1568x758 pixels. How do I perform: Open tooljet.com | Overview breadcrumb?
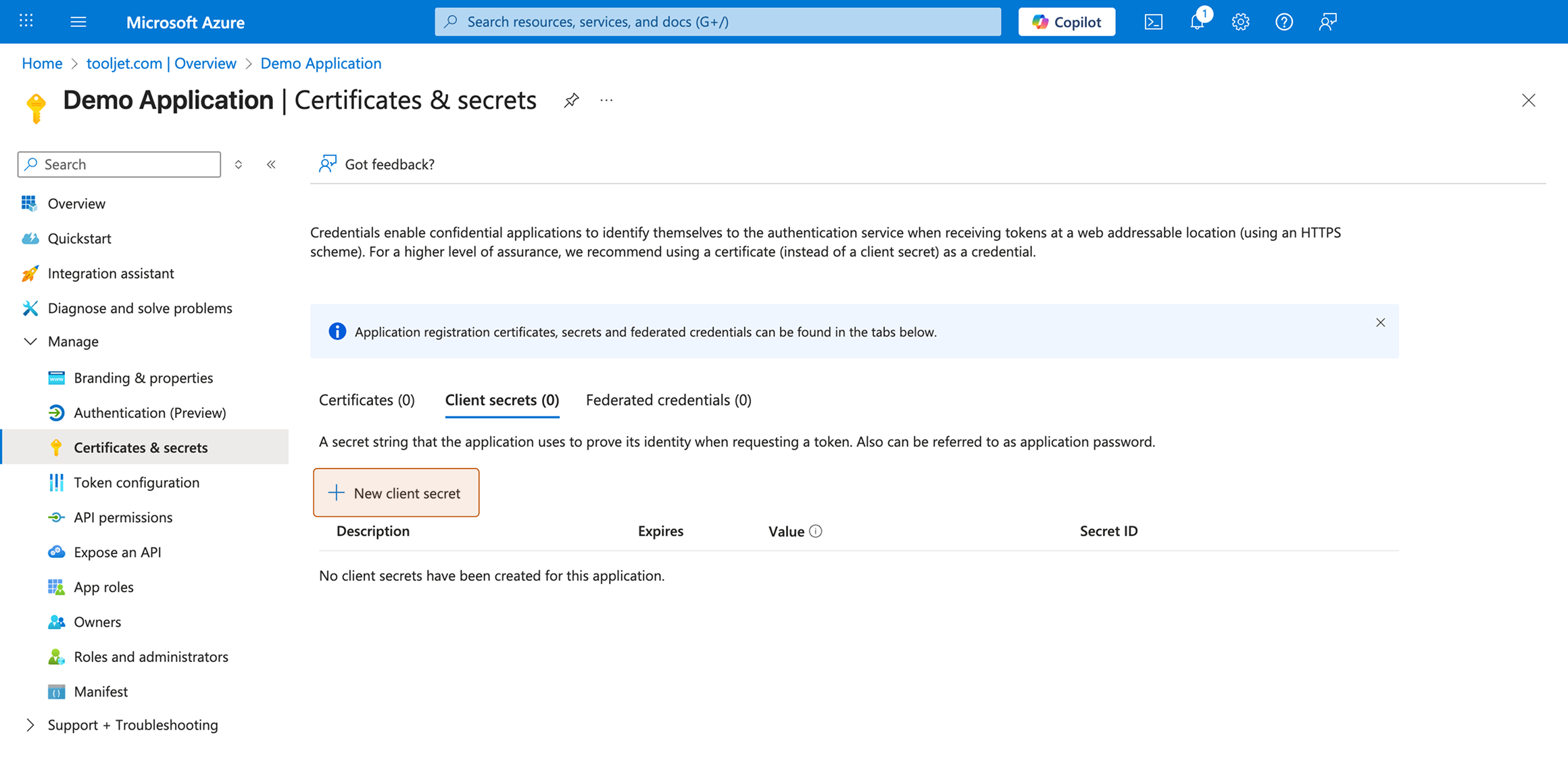[162, 64]
